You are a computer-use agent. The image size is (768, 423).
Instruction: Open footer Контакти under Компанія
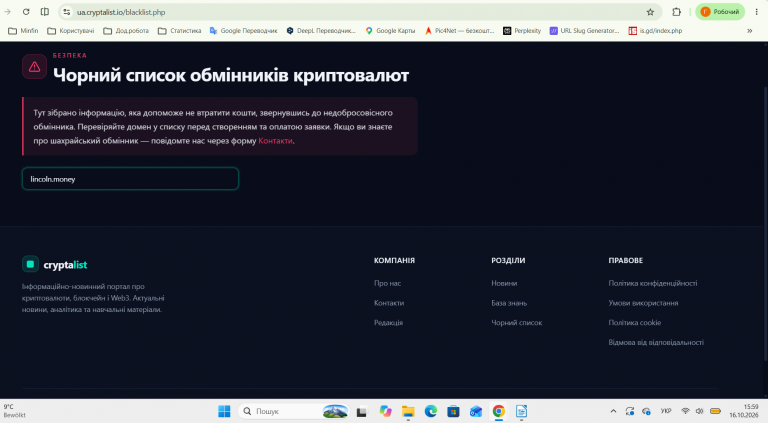click(389, 303)
